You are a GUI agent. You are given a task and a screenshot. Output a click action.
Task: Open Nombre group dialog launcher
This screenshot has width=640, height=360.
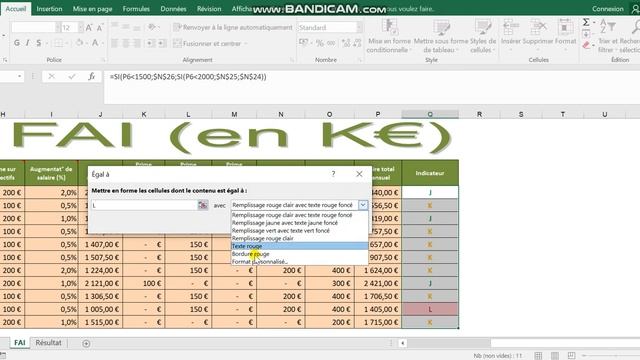click(360, 60)
